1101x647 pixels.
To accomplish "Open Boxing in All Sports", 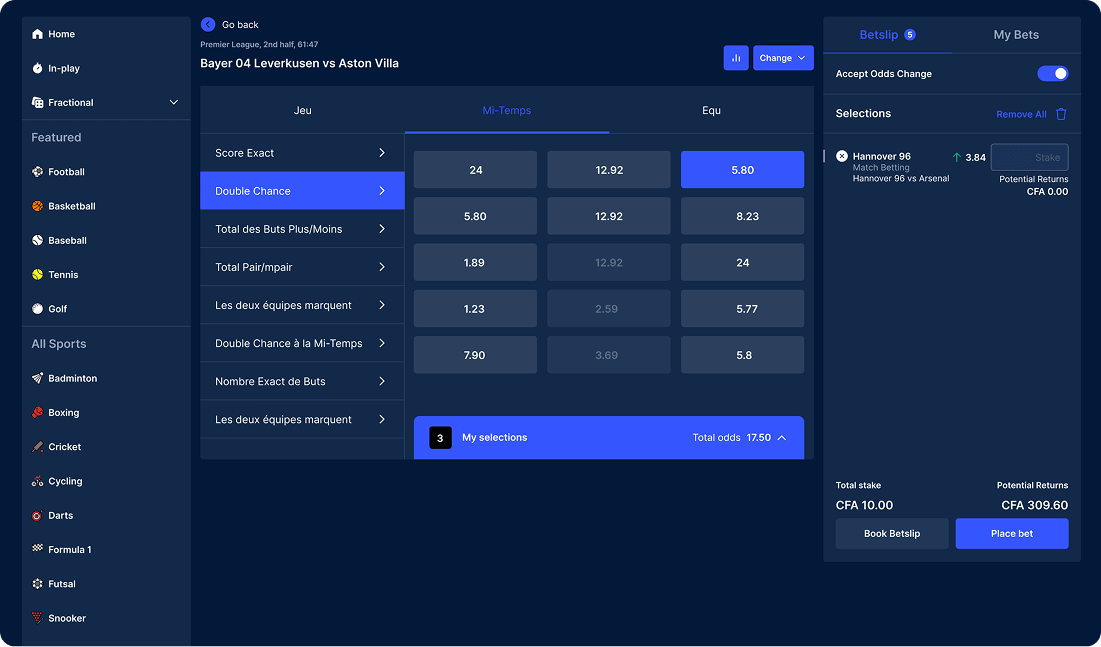I will click(63, 413).
